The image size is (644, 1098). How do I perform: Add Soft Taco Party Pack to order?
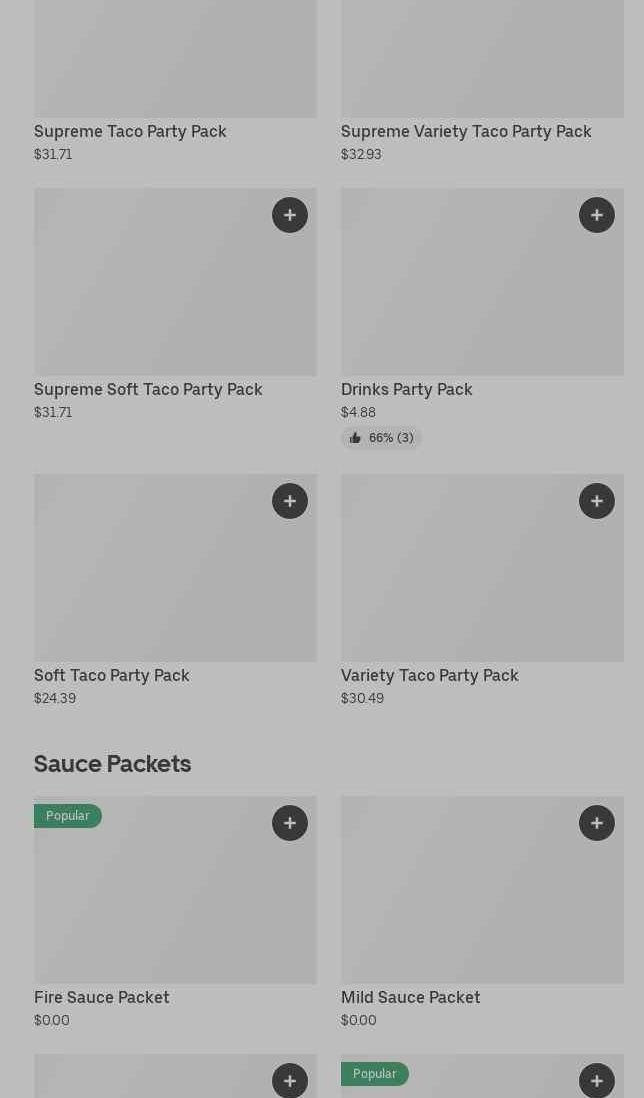click(290, 501)
